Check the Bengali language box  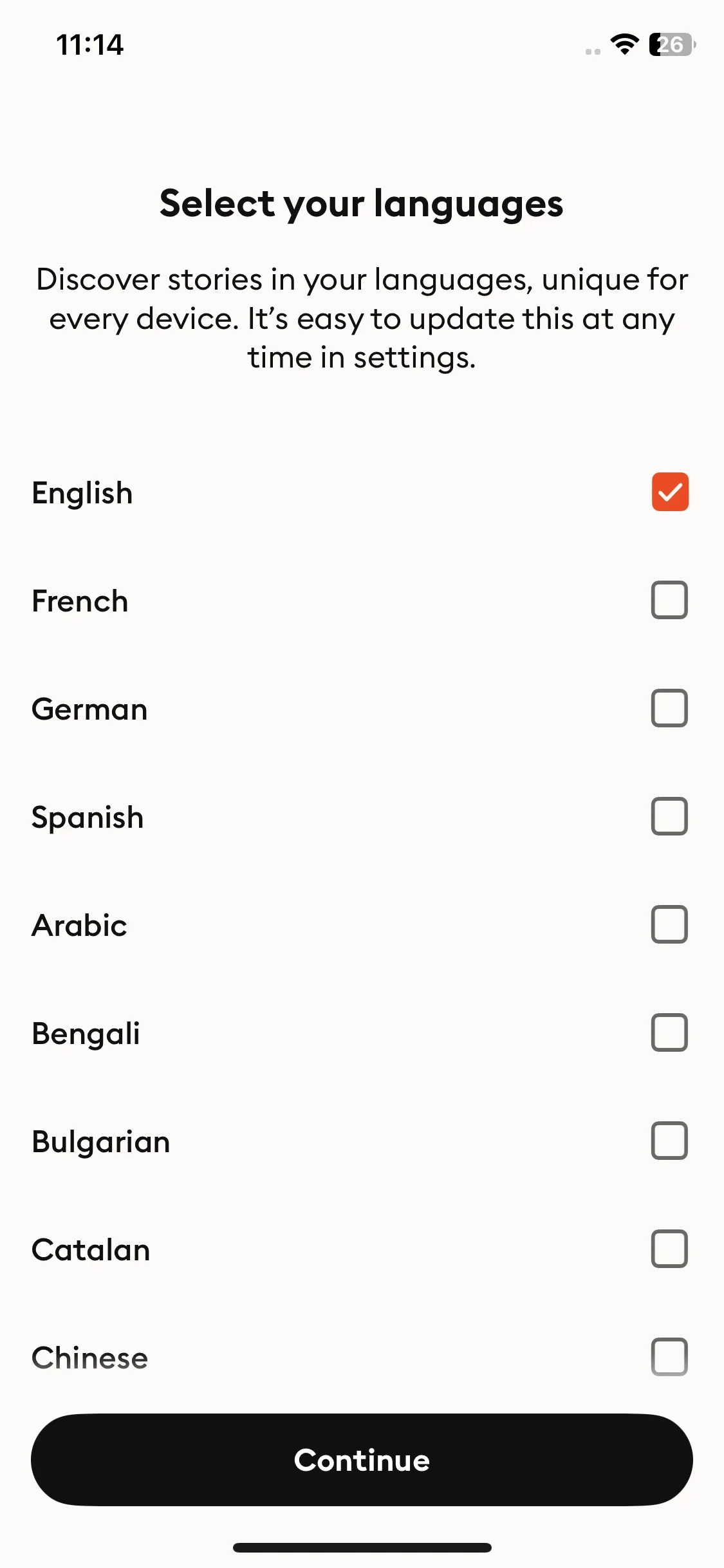(670, 1033)
